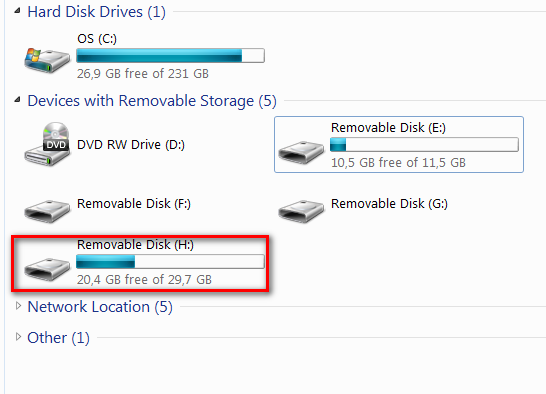The image size is (546, 394).
Task: Select the Removable Disk (F:) drive icon
Action: (47, 211)
